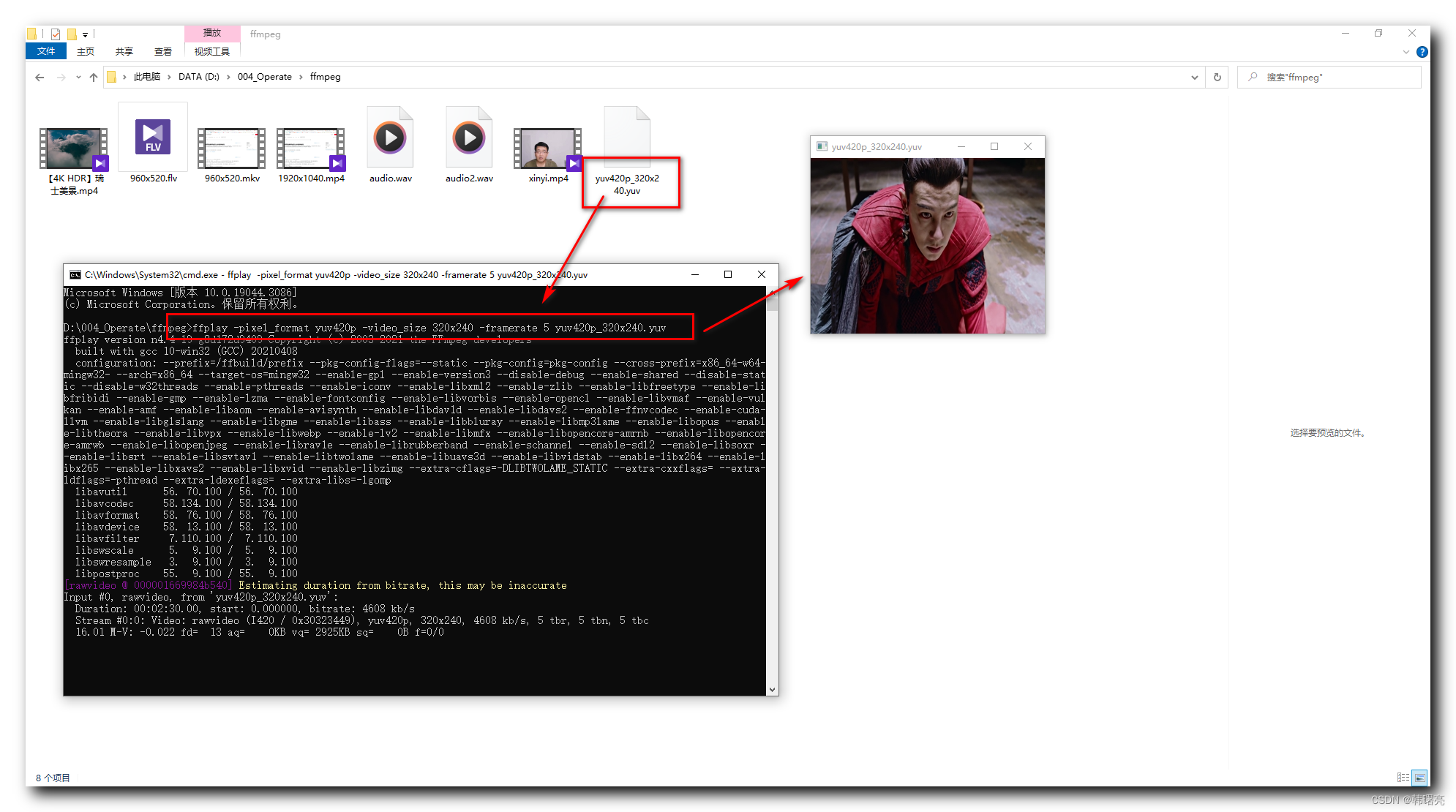1456x812 pixels.
Task: Open Explorer help question mark icon
Action: (1422, 52)
